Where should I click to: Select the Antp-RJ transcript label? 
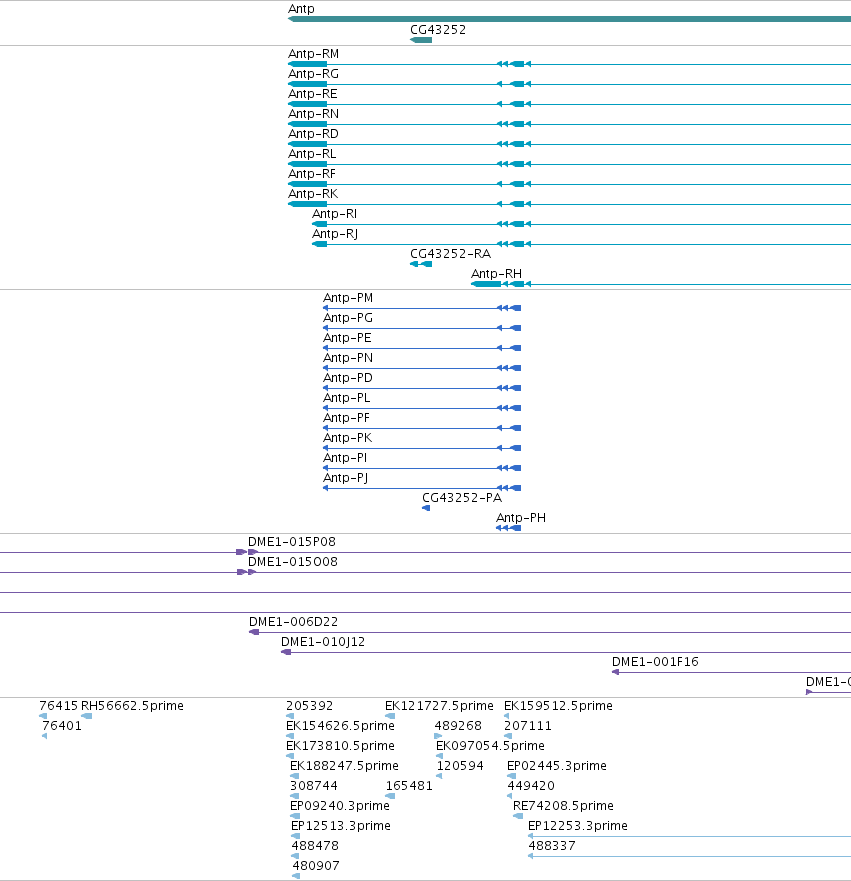[x=335, y=234]
